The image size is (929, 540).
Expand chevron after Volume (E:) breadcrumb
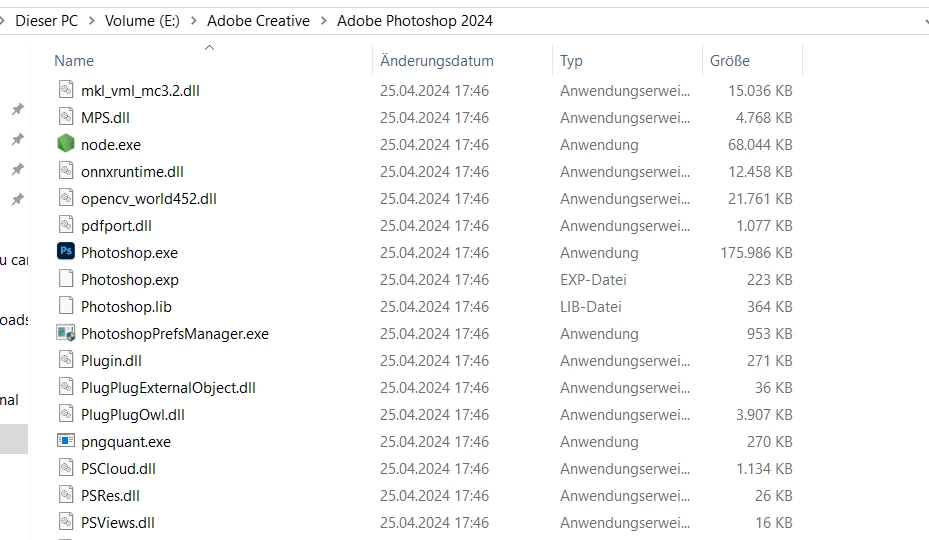194,21
